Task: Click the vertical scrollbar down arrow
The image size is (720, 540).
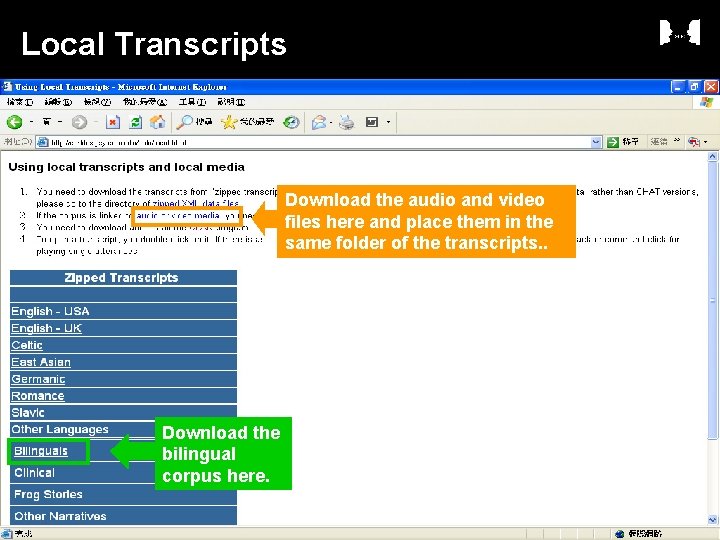Action: click(x=712, y=520)
